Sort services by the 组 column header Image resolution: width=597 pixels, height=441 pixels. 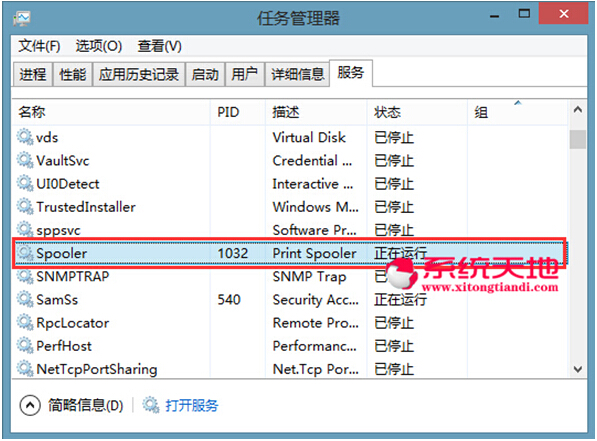tap(517, 112)
